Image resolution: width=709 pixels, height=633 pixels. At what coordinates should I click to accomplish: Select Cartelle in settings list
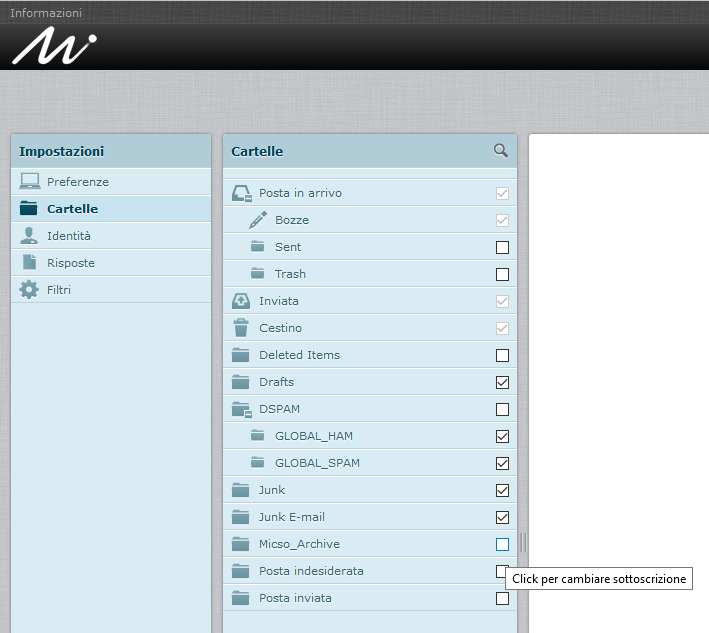coord(72,209)
